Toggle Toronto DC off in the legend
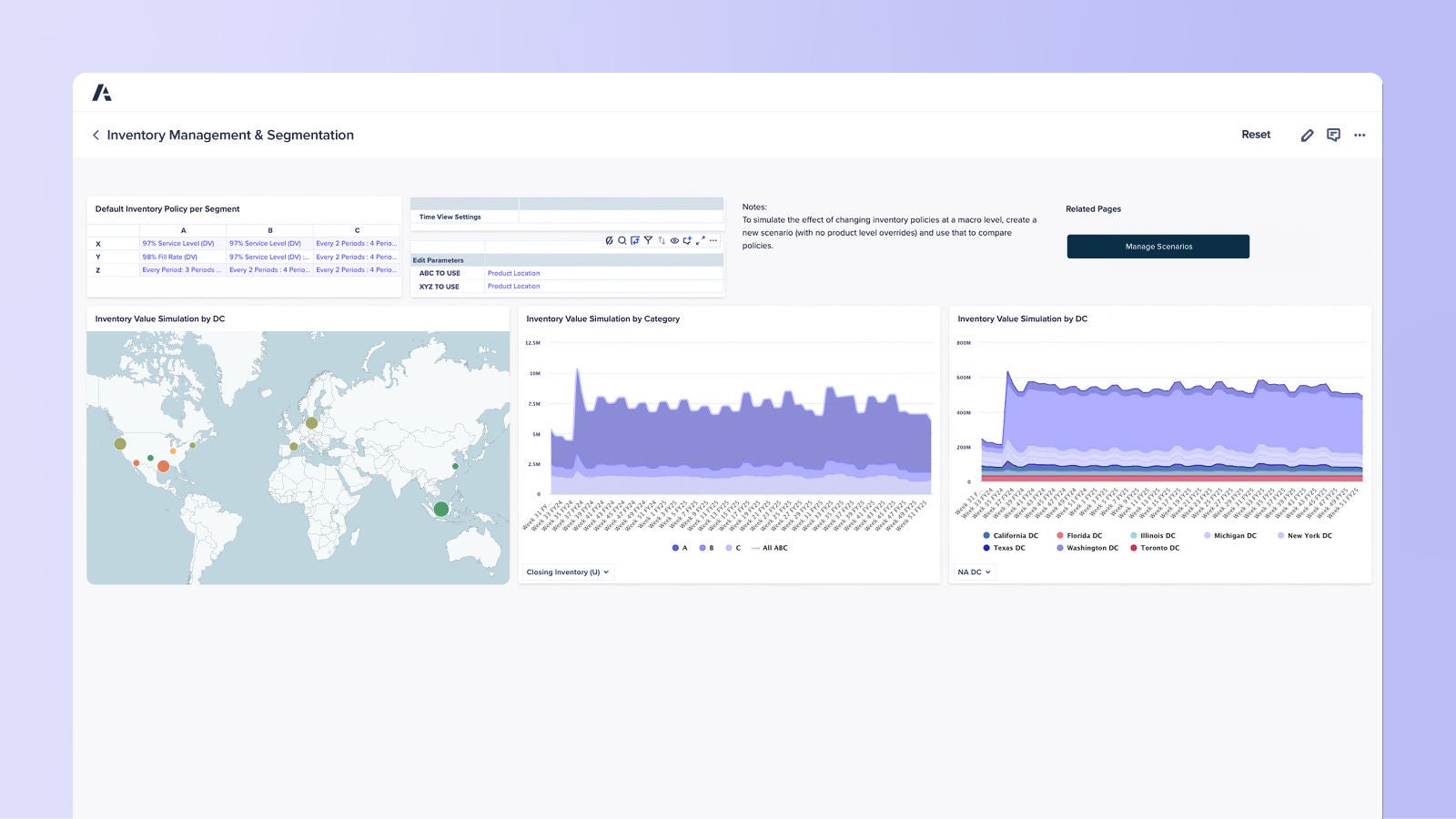The height and width of the screenshot is (819, 1456). (1156, 548)
